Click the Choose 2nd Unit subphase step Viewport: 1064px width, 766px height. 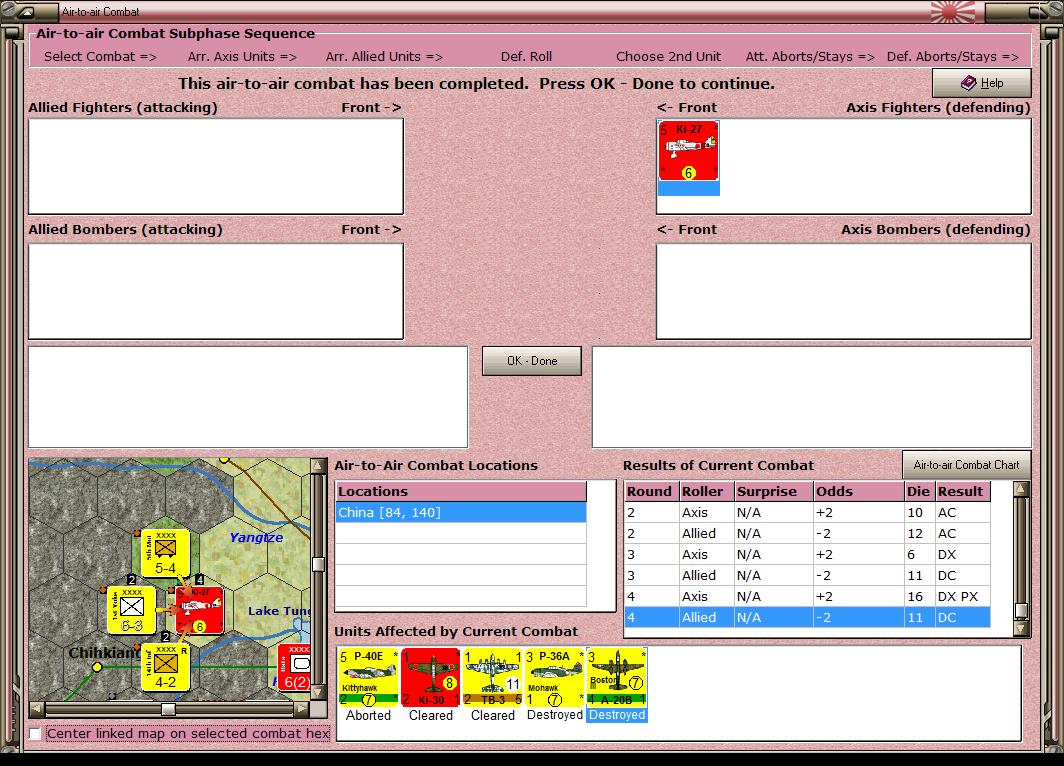click(x=668, y=56)
